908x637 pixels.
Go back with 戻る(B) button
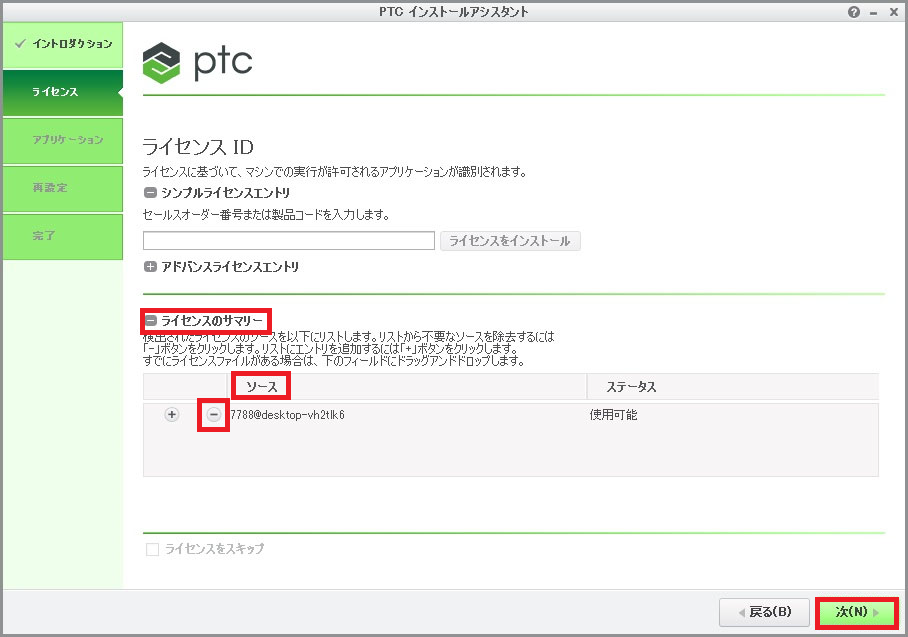click(764, 612)
